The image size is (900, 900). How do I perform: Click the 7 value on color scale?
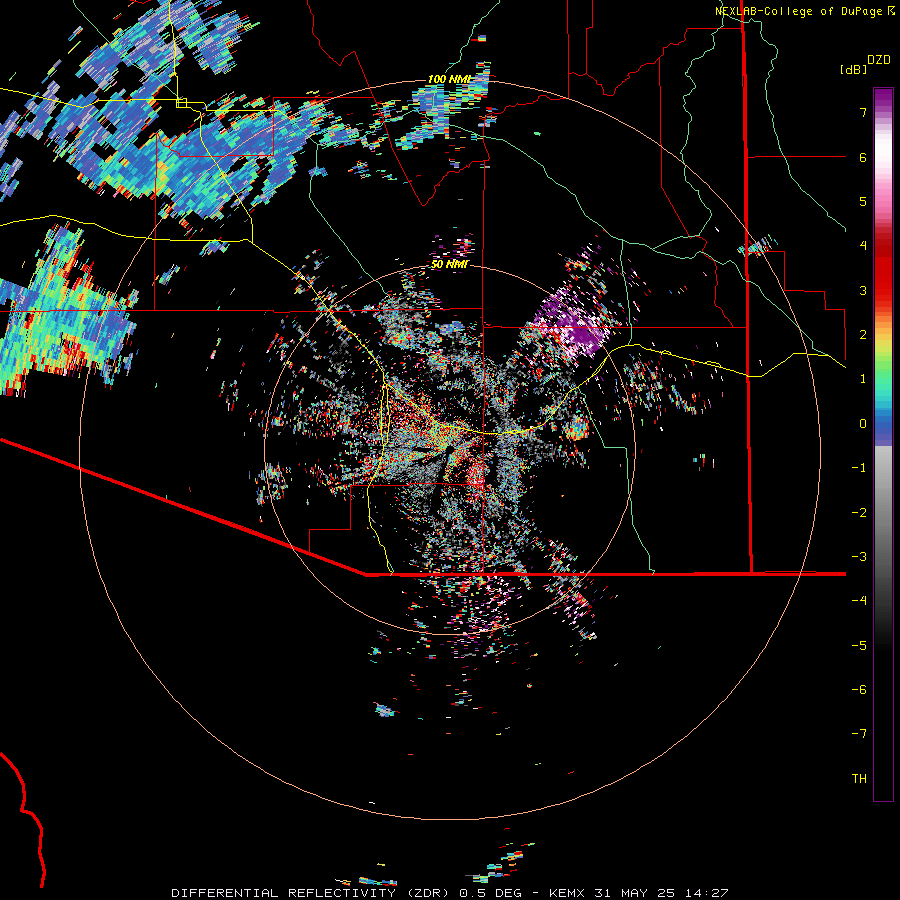tap(863, 112)
